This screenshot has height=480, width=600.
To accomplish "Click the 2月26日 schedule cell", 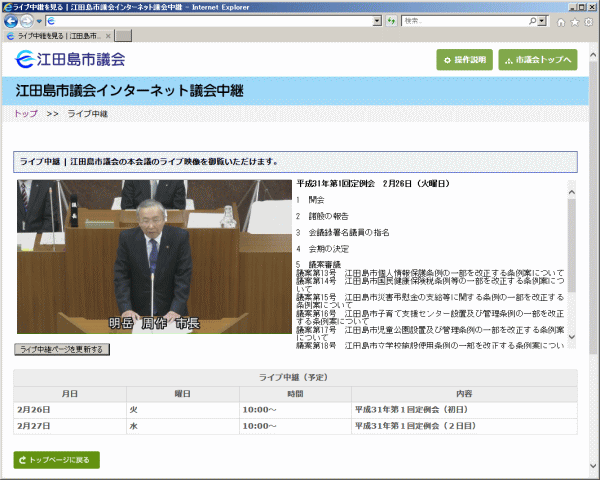I will (x=70, y=410).
